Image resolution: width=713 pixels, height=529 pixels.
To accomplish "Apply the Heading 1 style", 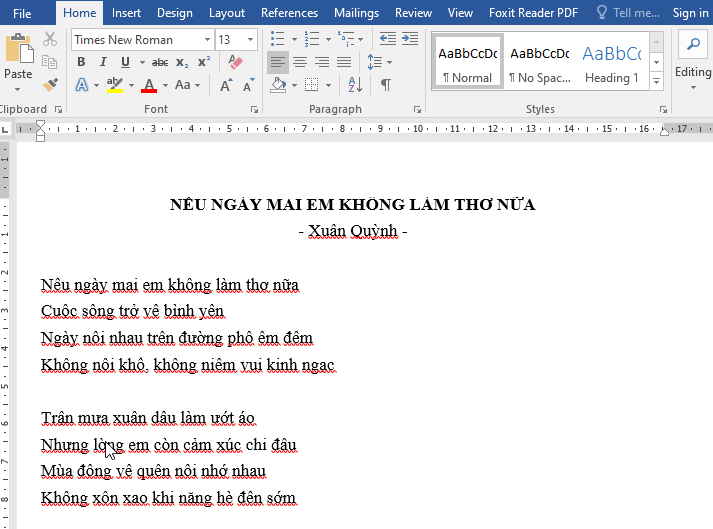I will [x=612, y=61].
